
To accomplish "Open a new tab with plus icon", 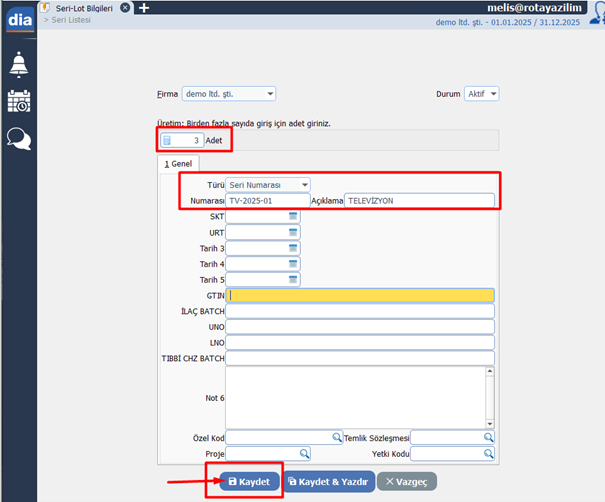I will tap(144, 8).
